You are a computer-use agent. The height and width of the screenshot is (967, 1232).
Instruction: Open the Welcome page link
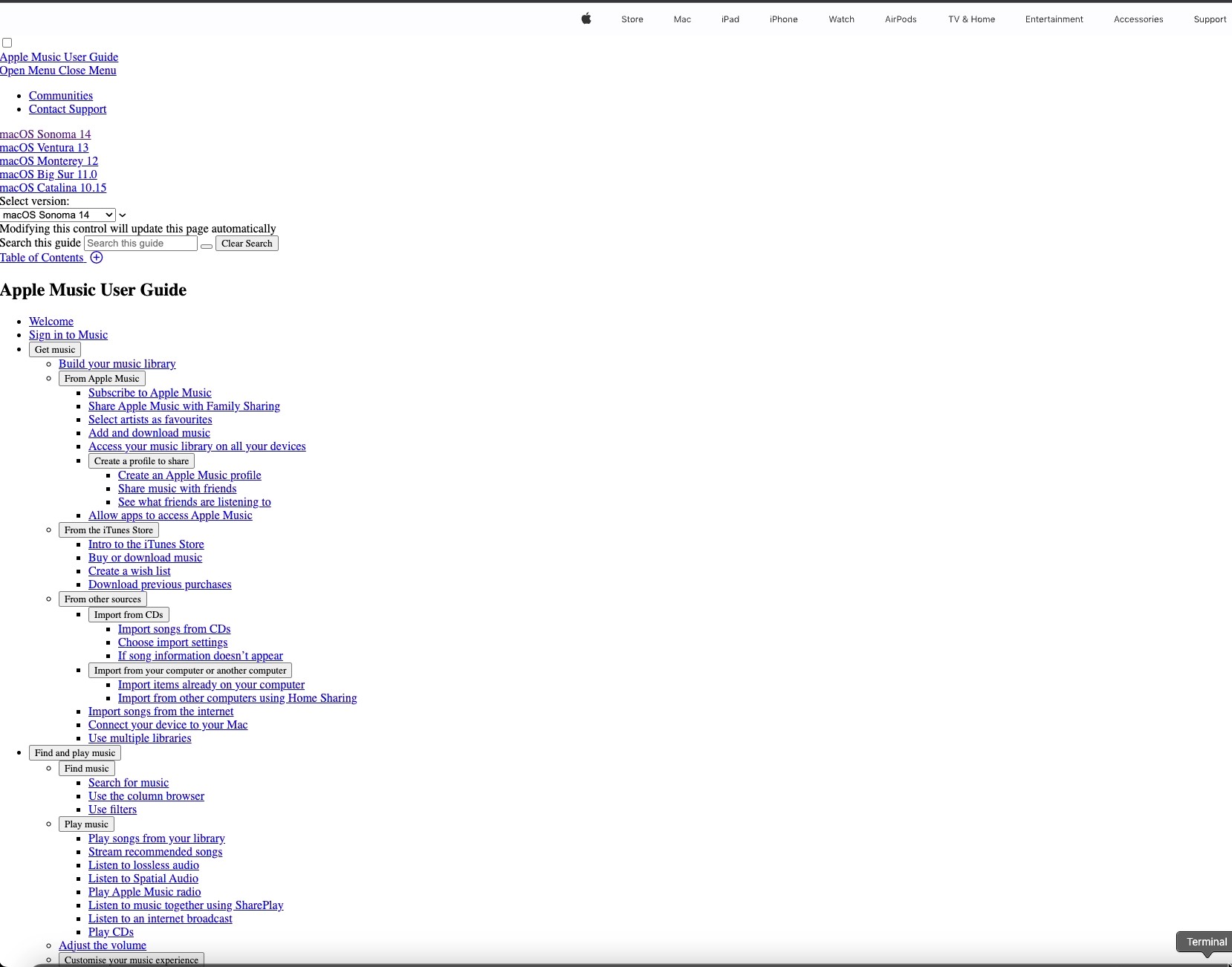tap(51, 322)
